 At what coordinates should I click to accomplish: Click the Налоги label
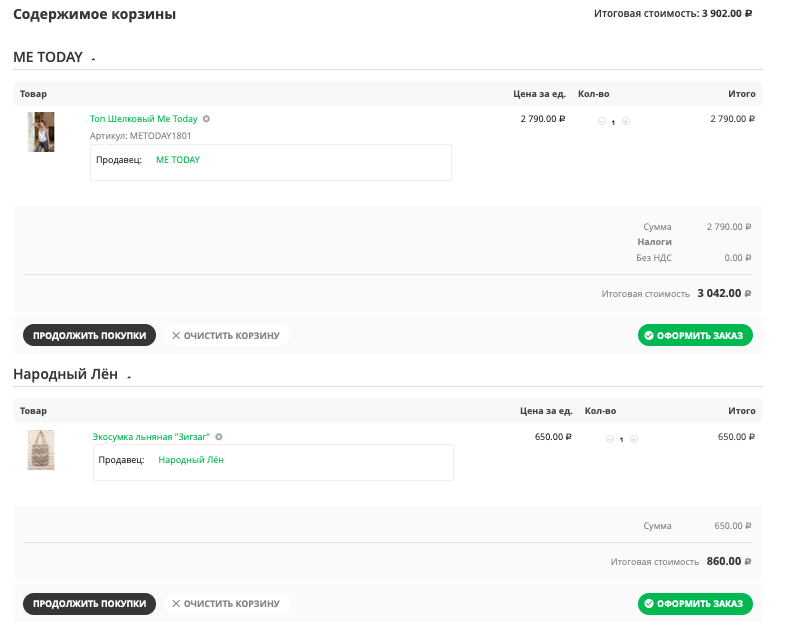tap(654, 242)
